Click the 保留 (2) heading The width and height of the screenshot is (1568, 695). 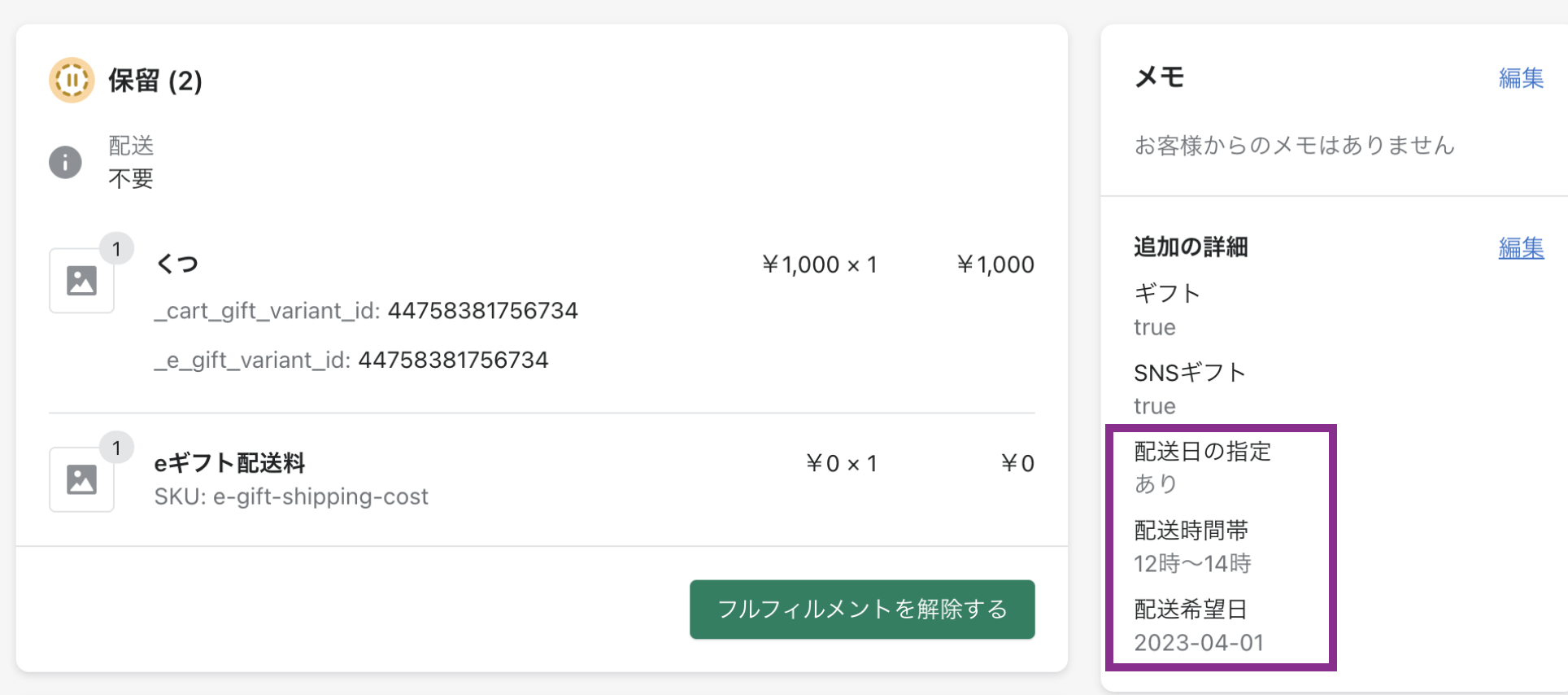point(155,81)
